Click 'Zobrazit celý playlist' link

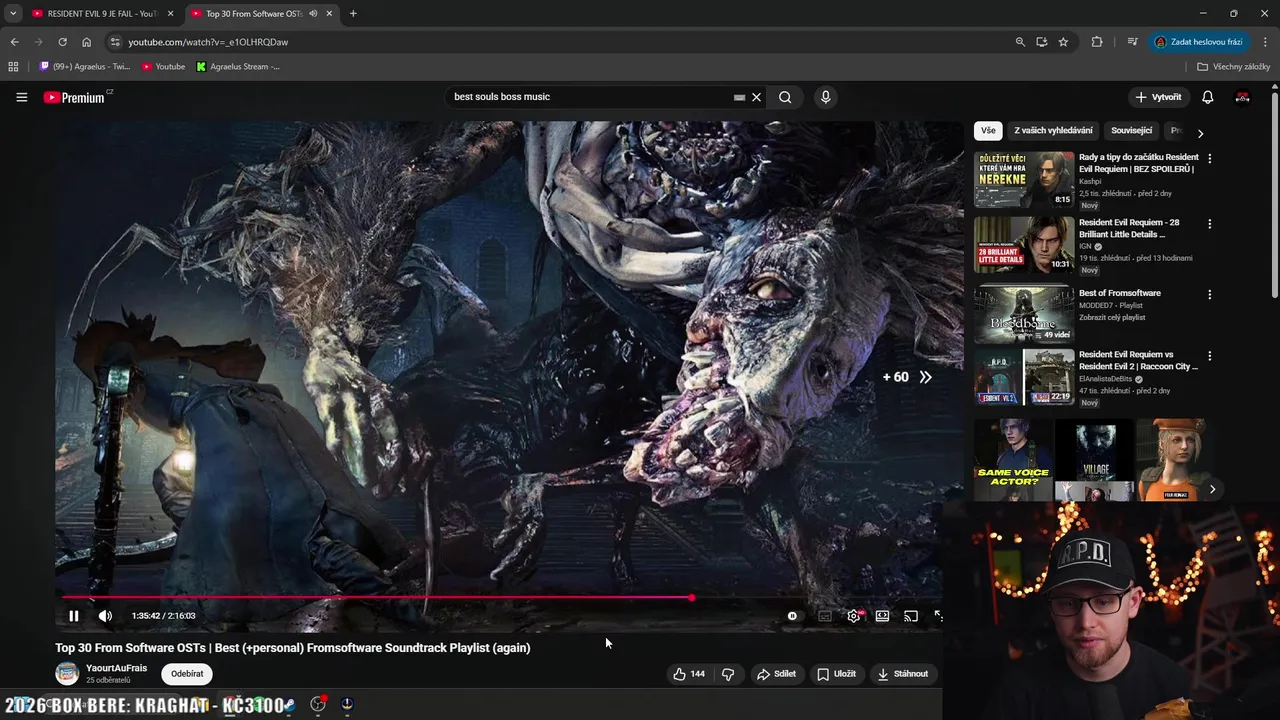(1112, 318)
